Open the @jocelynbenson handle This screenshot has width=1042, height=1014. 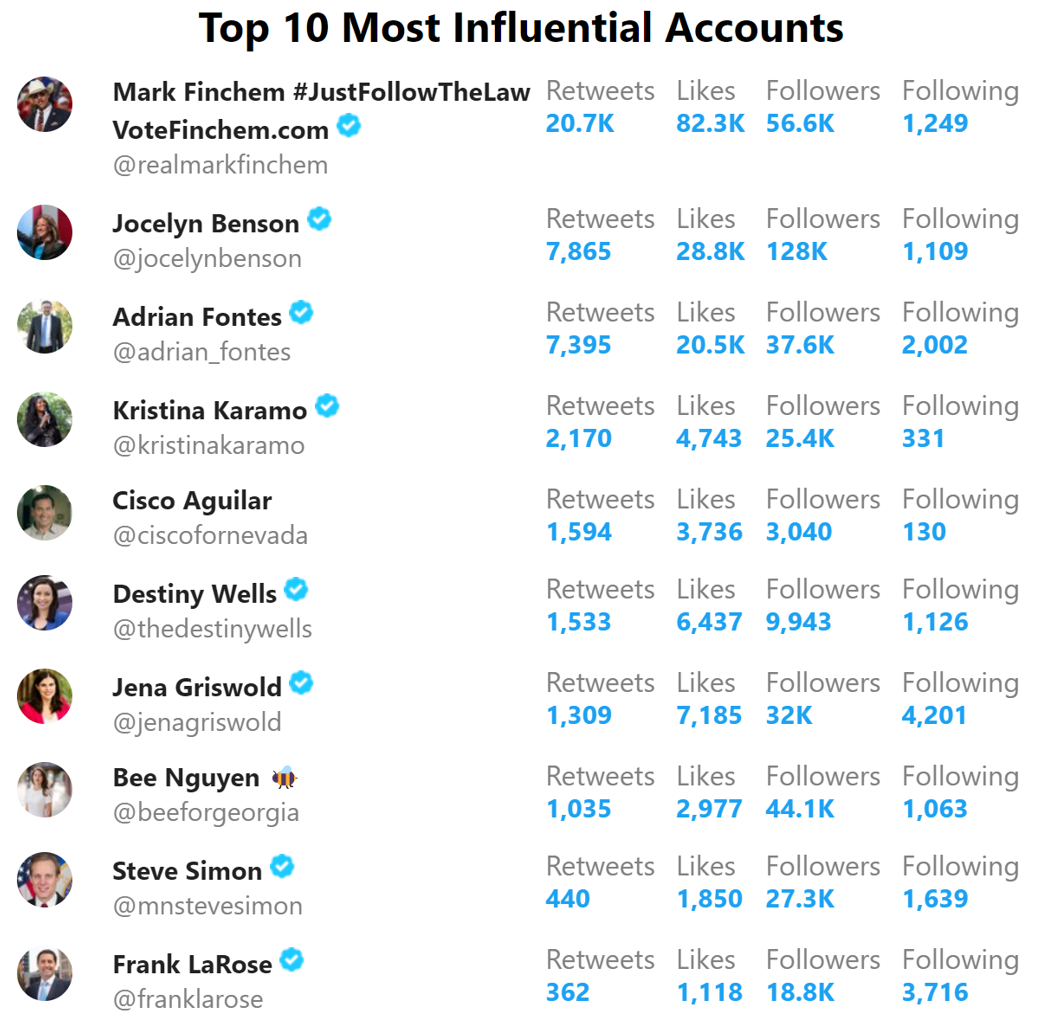(207, 258)
